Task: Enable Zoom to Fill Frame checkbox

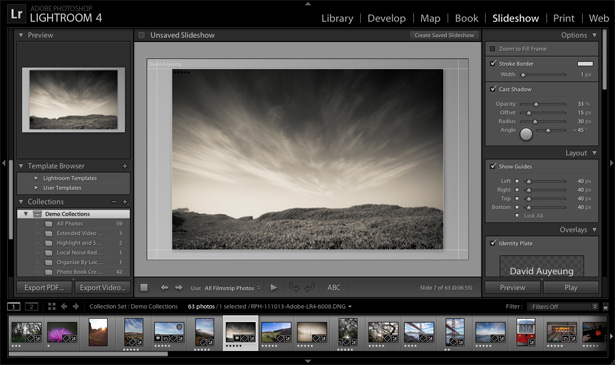Action: [493, 49]
